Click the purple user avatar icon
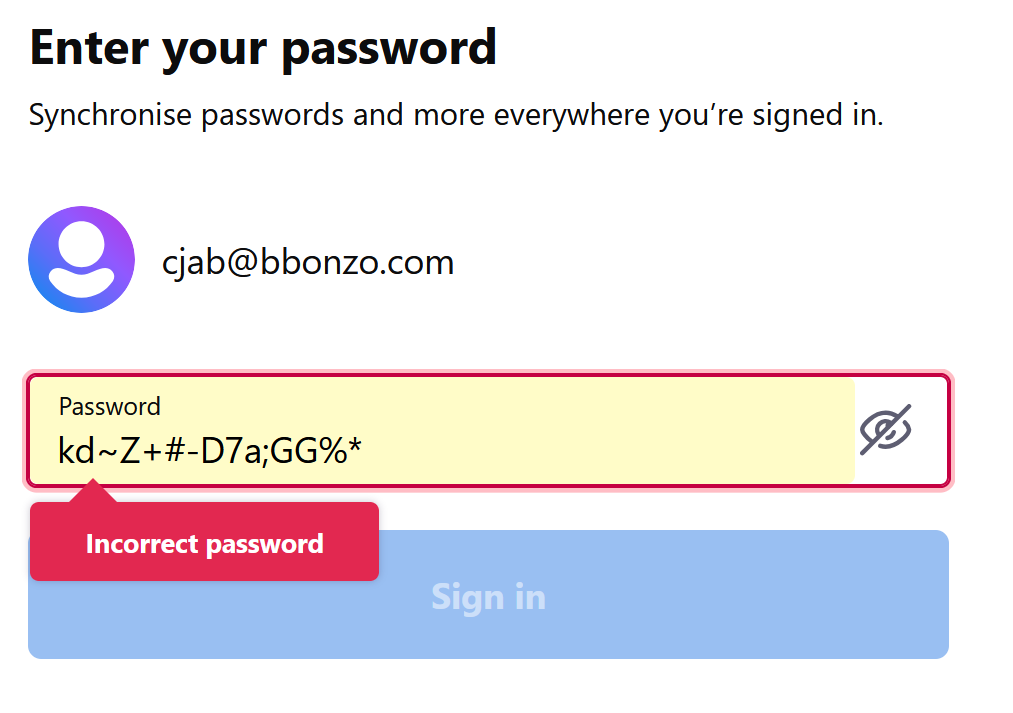The image size is (1013, 713). 81,260
